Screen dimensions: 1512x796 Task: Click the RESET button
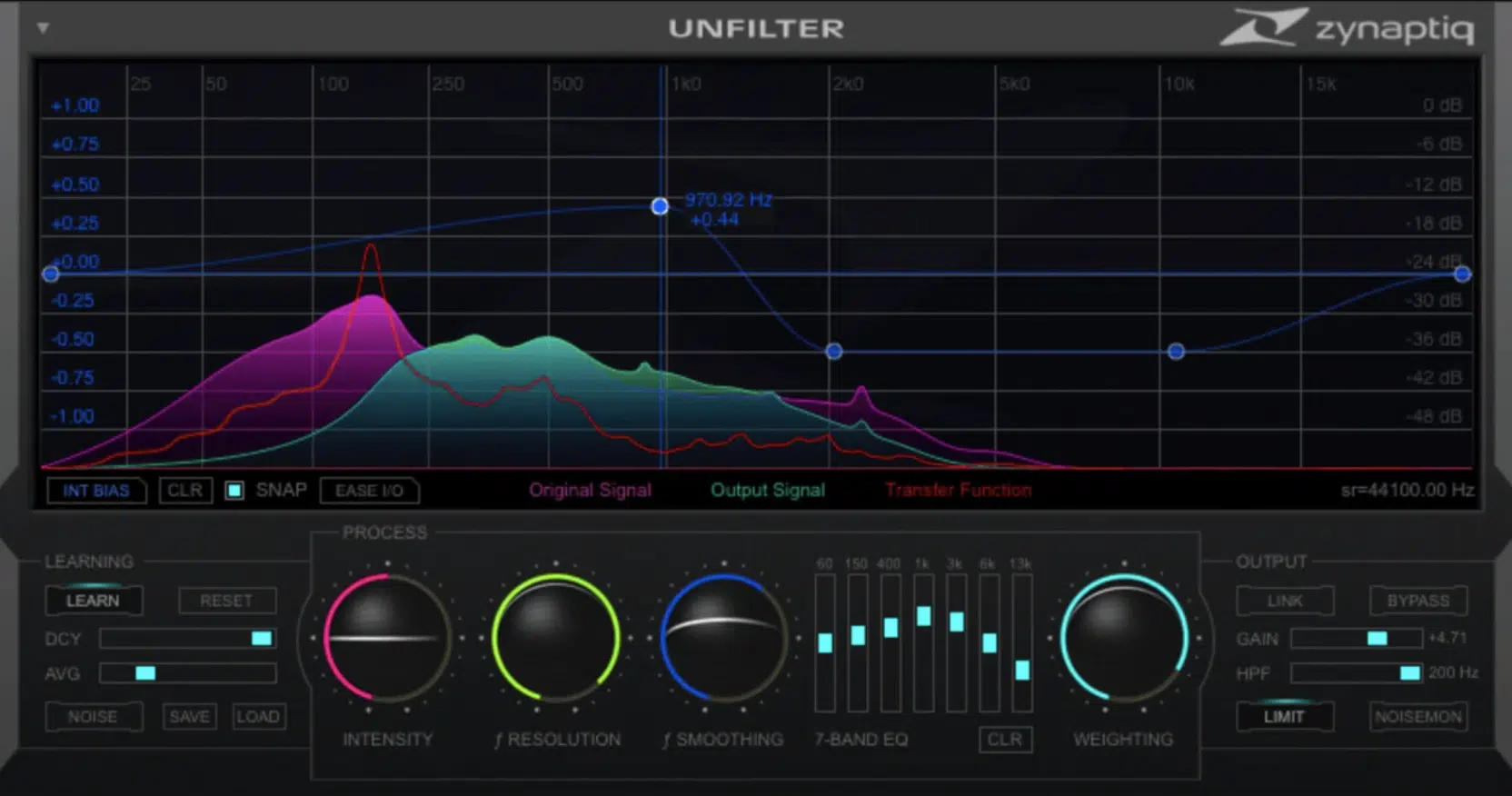pyautogui.click(x=226, y=601)
